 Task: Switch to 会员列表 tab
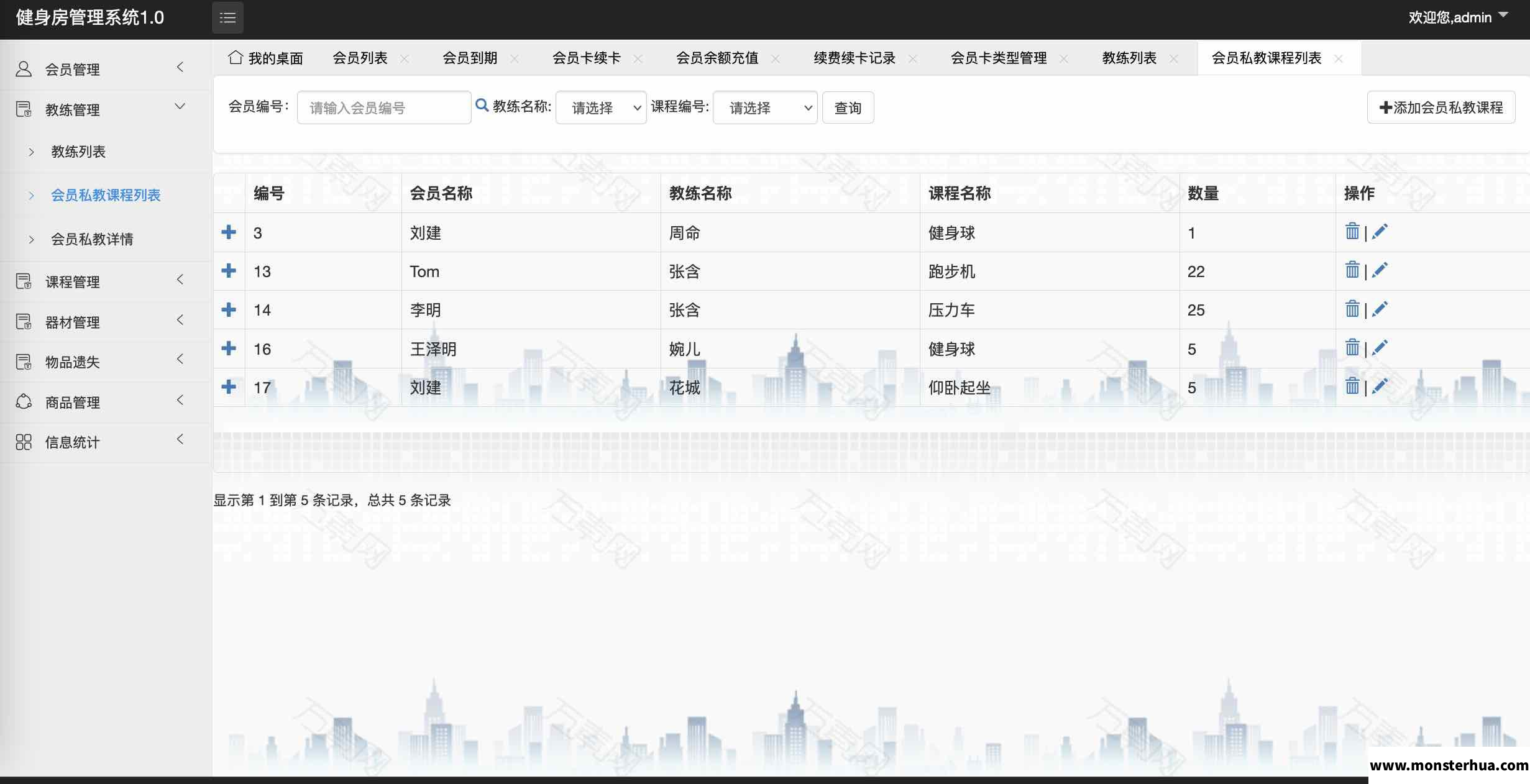[x=360, y=58]
